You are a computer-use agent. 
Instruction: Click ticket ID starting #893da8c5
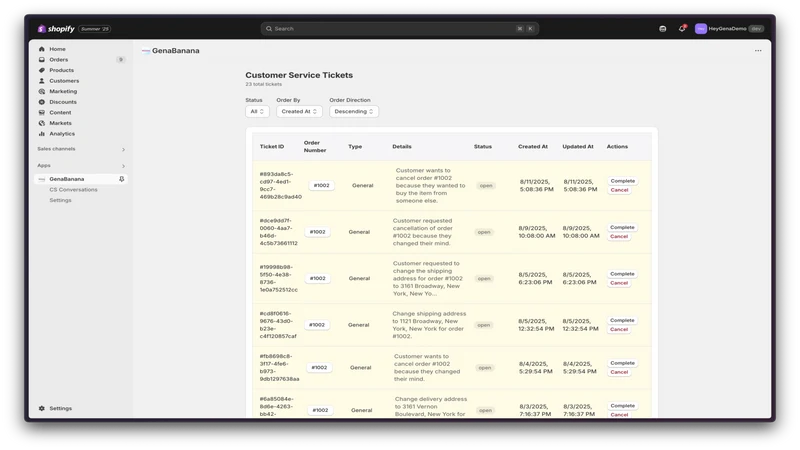point(280,186)
